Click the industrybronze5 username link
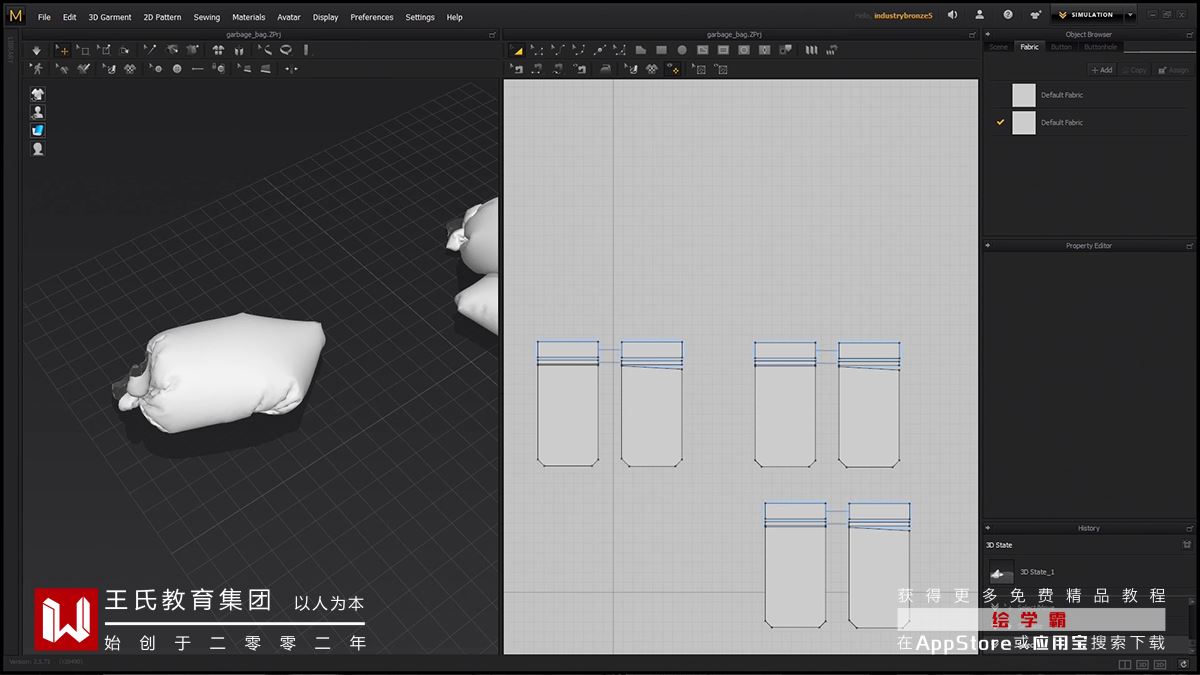1200x675 pixels. pyautogui.click(x=903, y=17)
